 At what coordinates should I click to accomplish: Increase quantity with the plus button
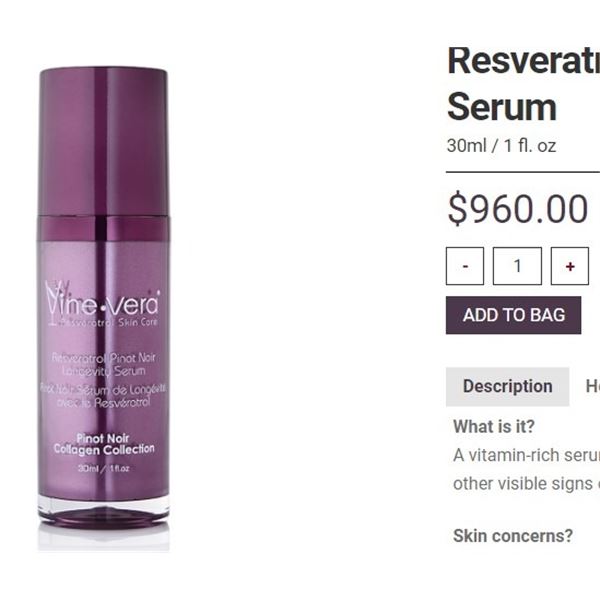pos(569,266)
